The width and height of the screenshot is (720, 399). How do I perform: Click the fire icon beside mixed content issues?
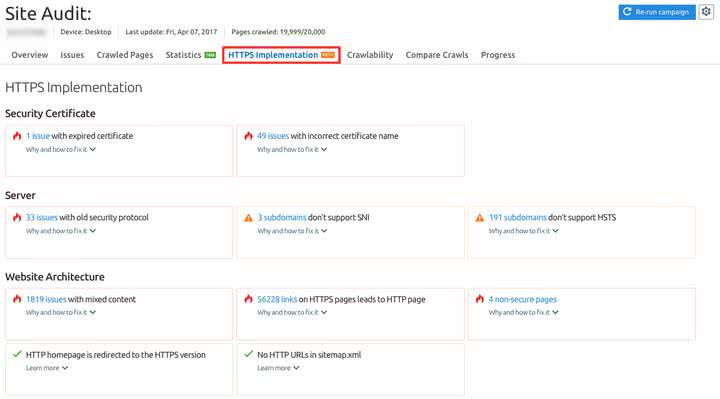tap(17, 299)
